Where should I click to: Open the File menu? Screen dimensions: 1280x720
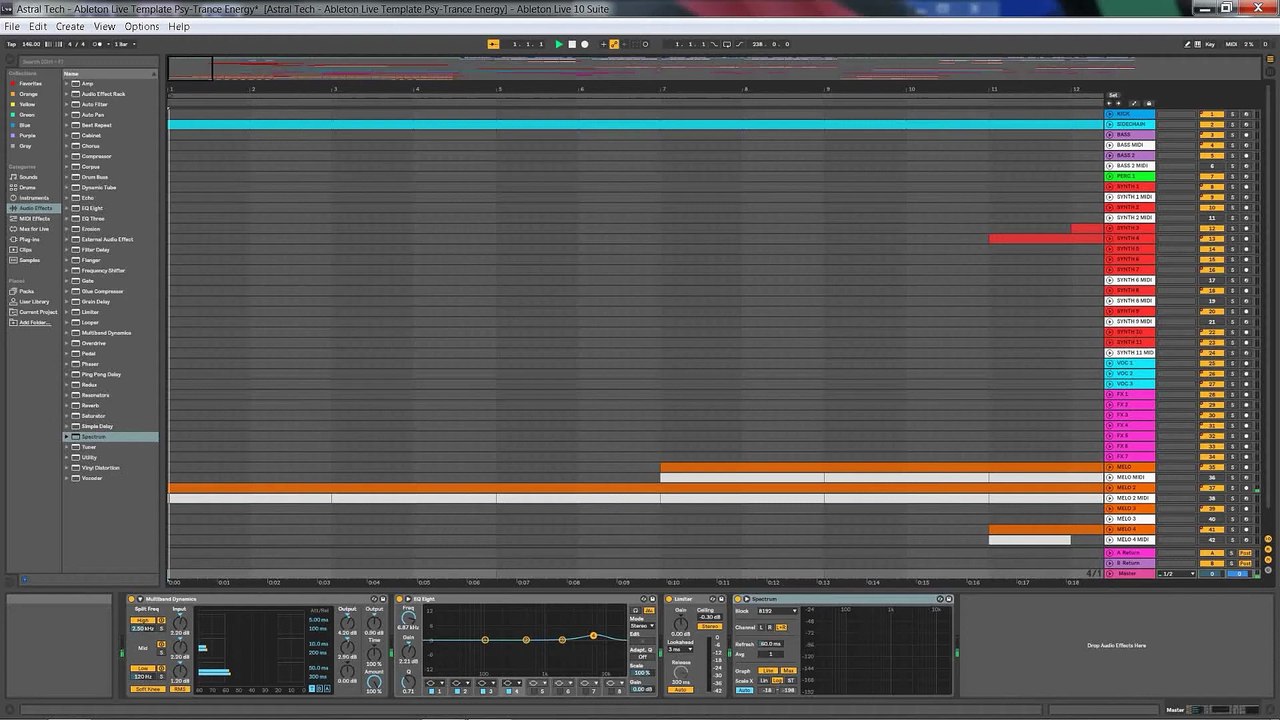click(x=12, y=26)
